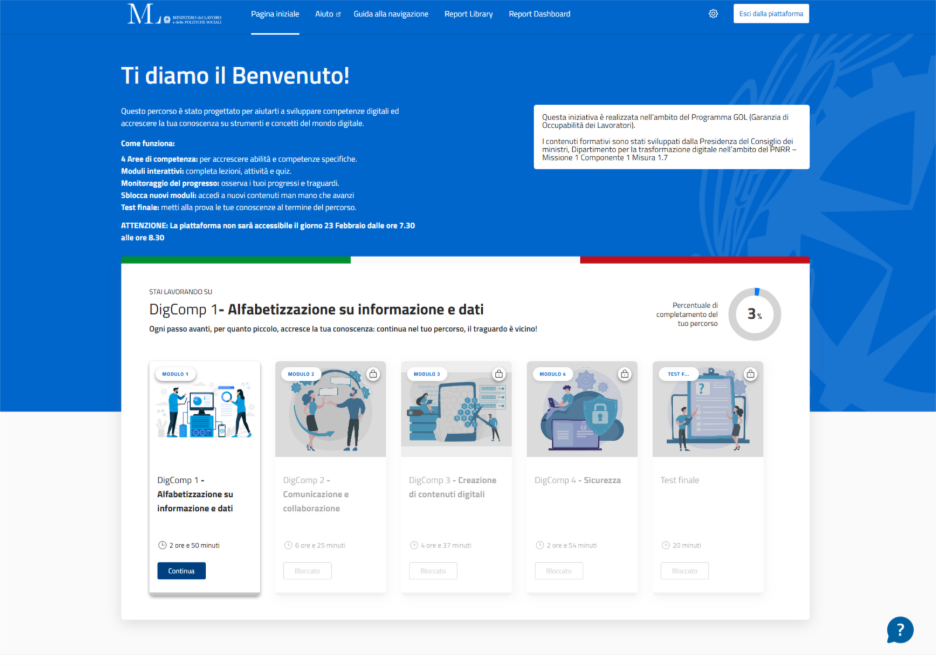Click the clock icon for 4 ore e 37 minuti
Viewport: 936px width, 666px height.
point(414,545)
